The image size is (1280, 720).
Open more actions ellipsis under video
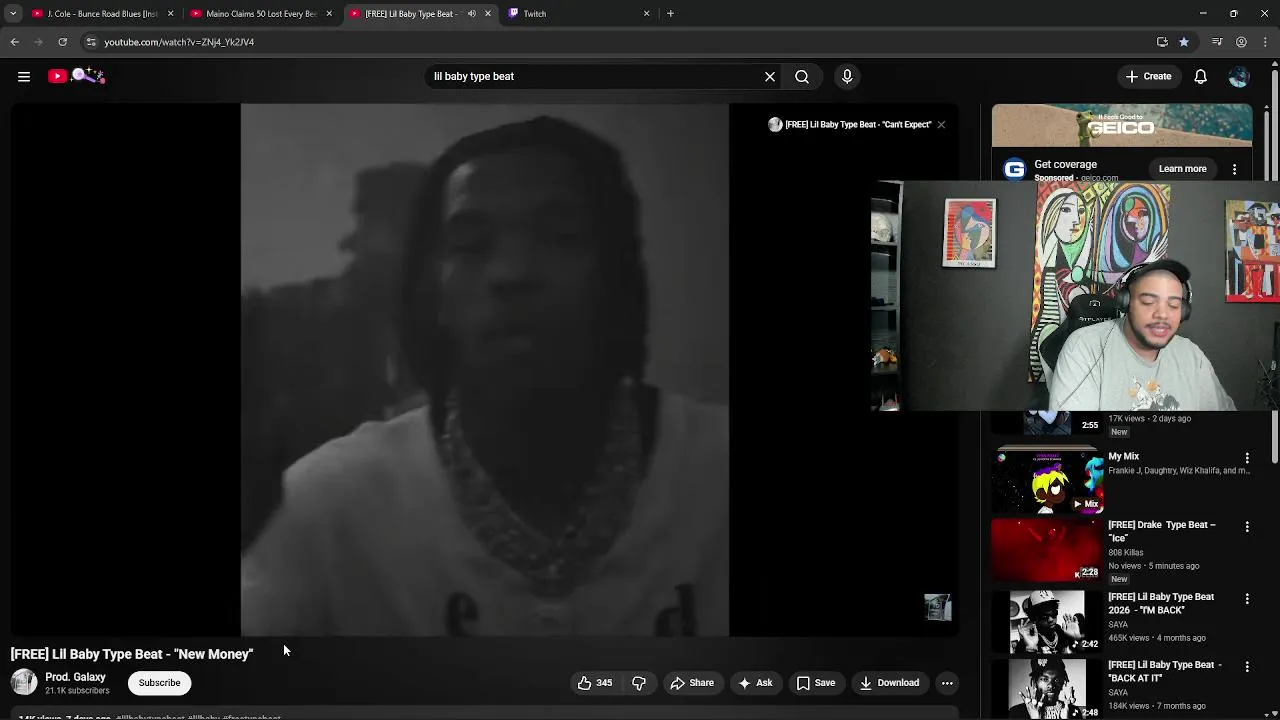tap(947, 683)
